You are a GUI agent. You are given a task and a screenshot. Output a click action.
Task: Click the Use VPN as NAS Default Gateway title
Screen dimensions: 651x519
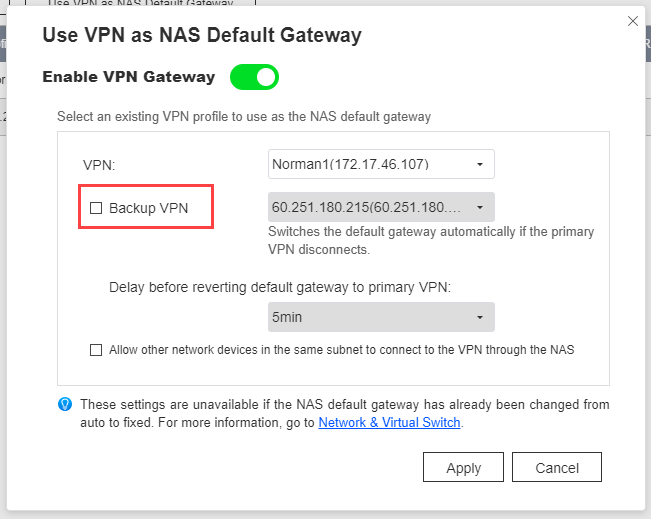pyautogui.click(x=202, y=35)
